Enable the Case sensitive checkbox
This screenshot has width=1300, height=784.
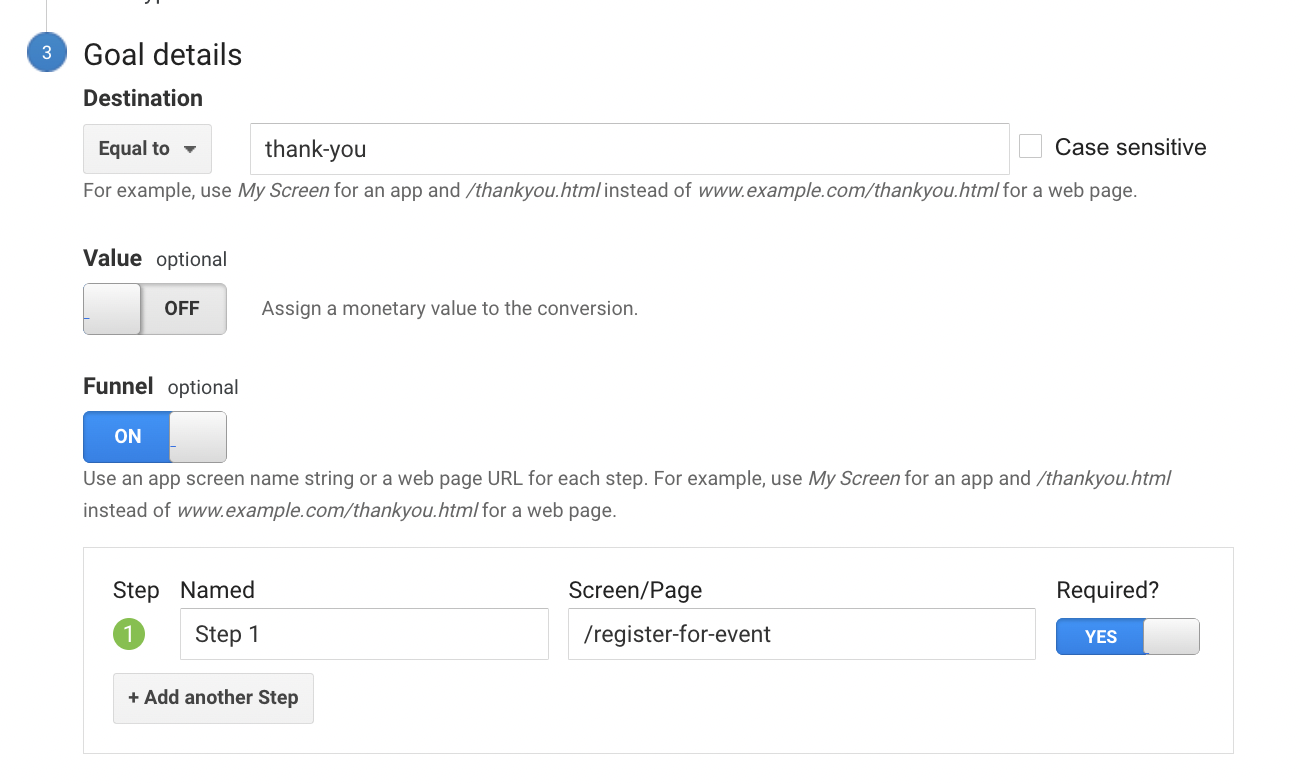click(x=1030, y=146)
